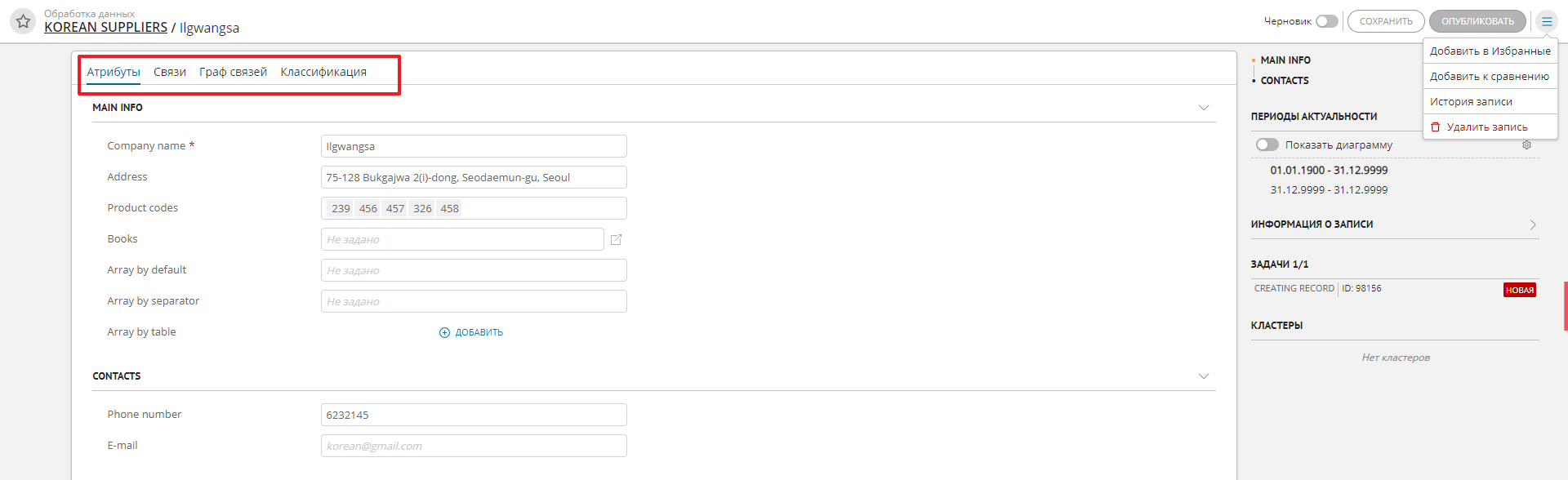Select period 01.01.1900 - 31.12.9999
The width and height of the screenshot is (1568, 480).
tap(1329, 171)
